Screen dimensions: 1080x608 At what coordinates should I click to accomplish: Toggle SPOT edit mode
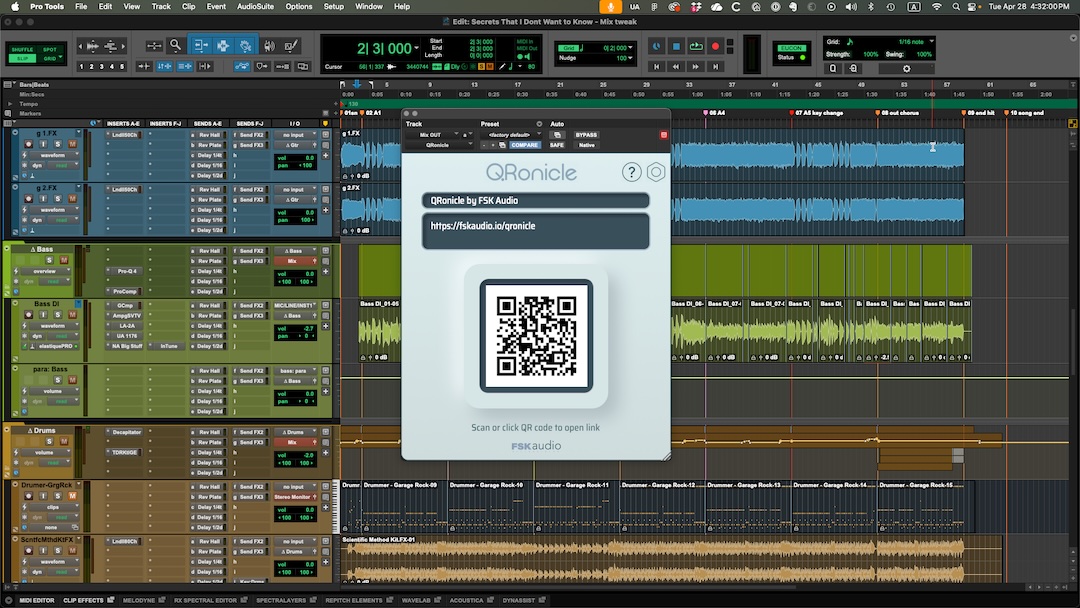point(50,50)
